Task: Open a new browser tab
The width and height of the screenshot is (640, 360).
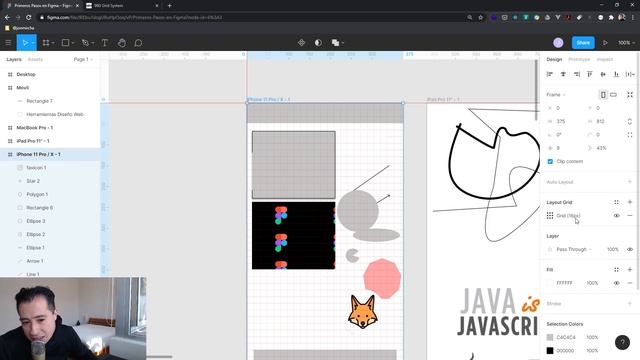Action: (169, 6)
